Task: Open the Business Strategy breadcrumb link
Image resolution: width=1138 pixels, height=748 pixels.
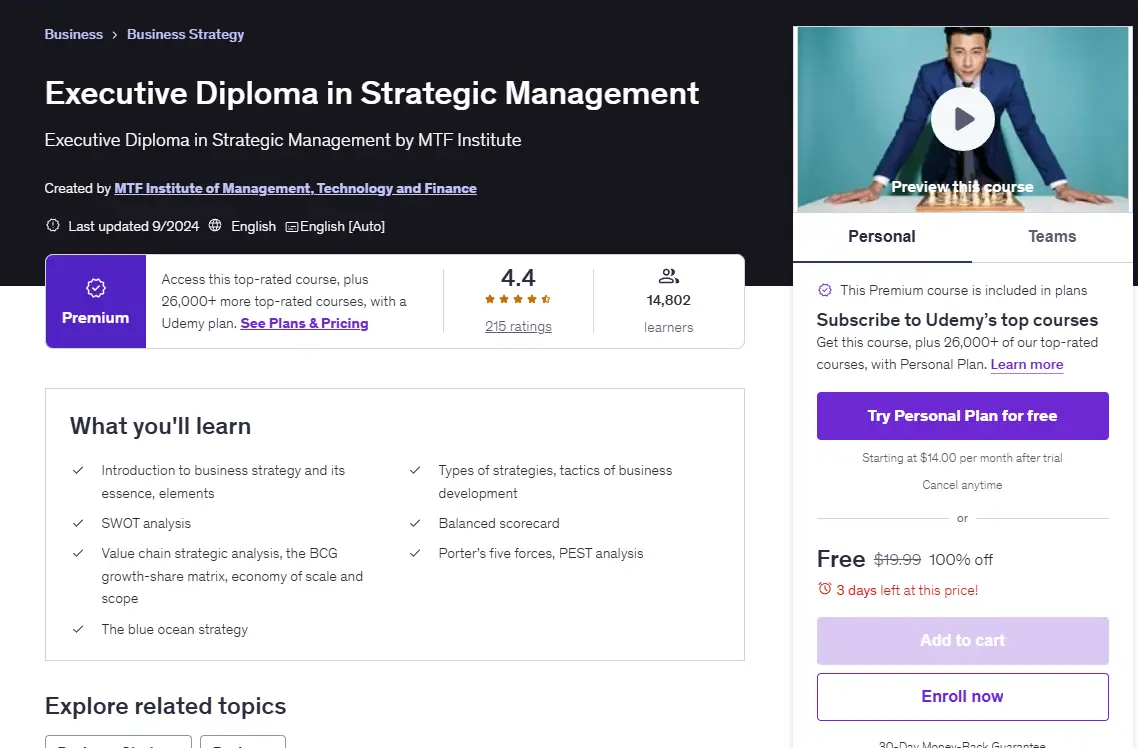Action: click(x=185, y=34)
